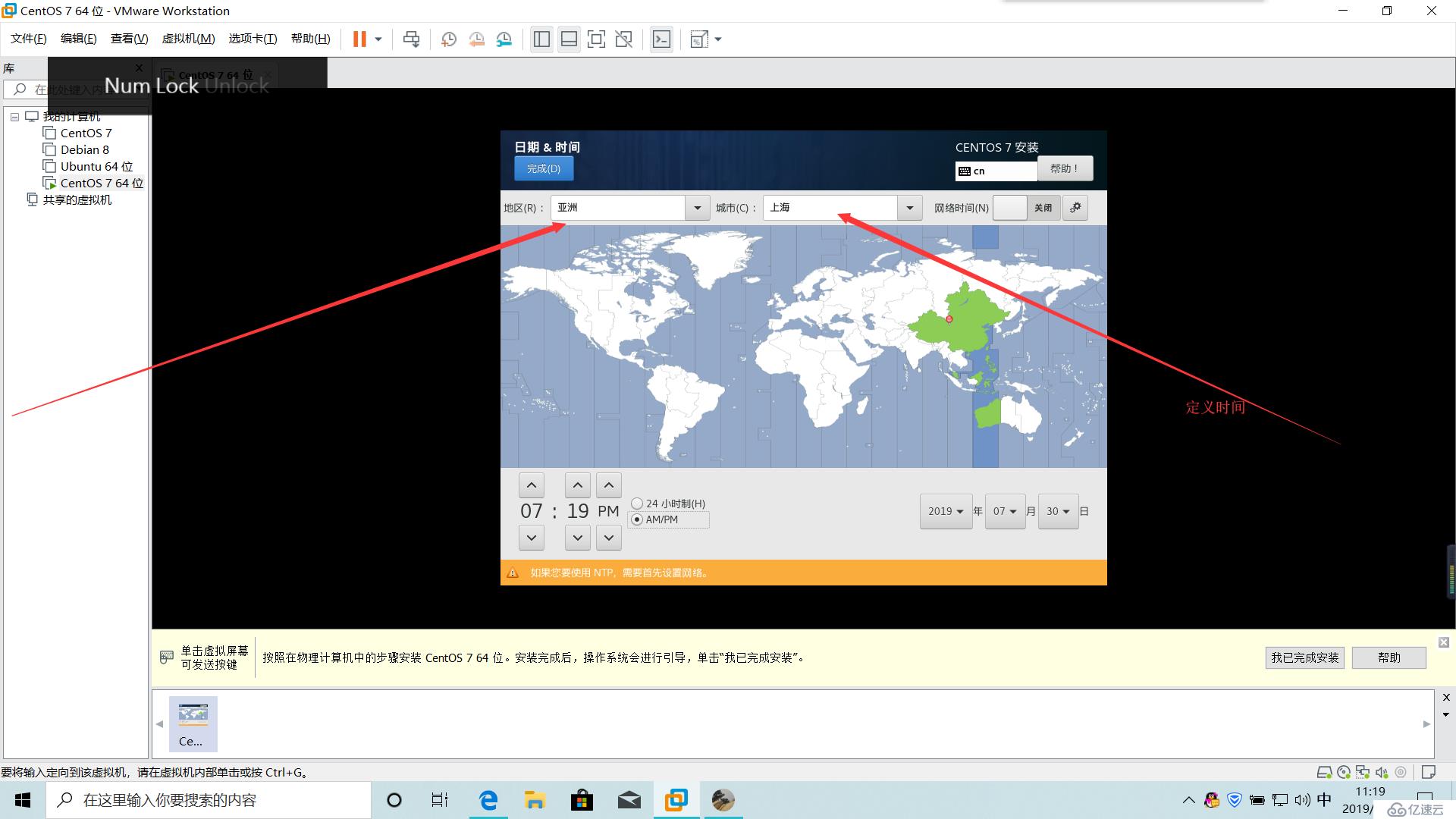This screenshot has width=1456, height=819.
Task: Click the 帮助! button in installer
Action: click(x=1065, y=168)
